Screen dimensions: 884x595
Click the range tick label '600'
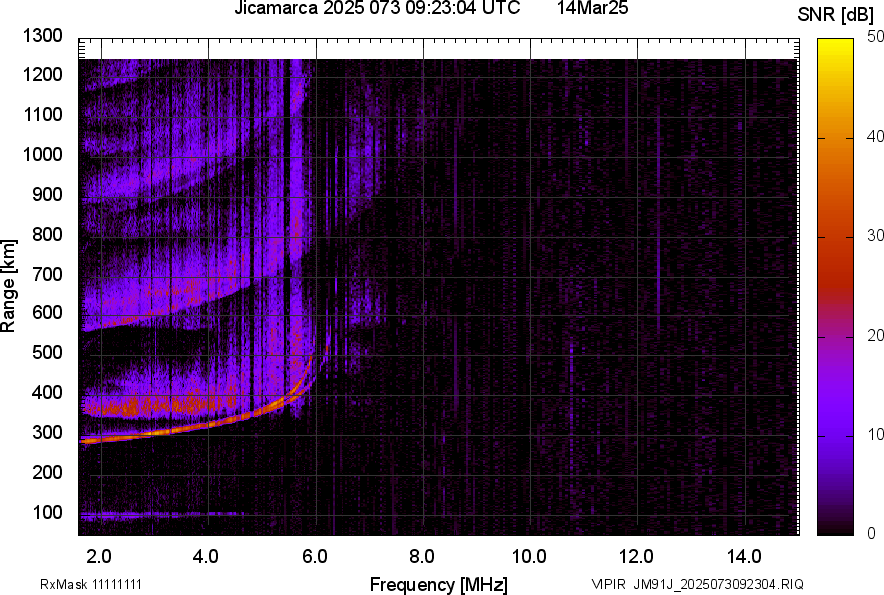point(47,312)
